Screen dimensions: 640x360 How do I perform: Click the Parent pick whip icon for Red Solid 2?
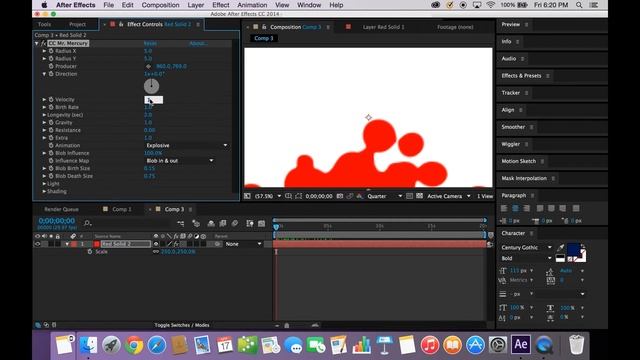pos(218,244)
